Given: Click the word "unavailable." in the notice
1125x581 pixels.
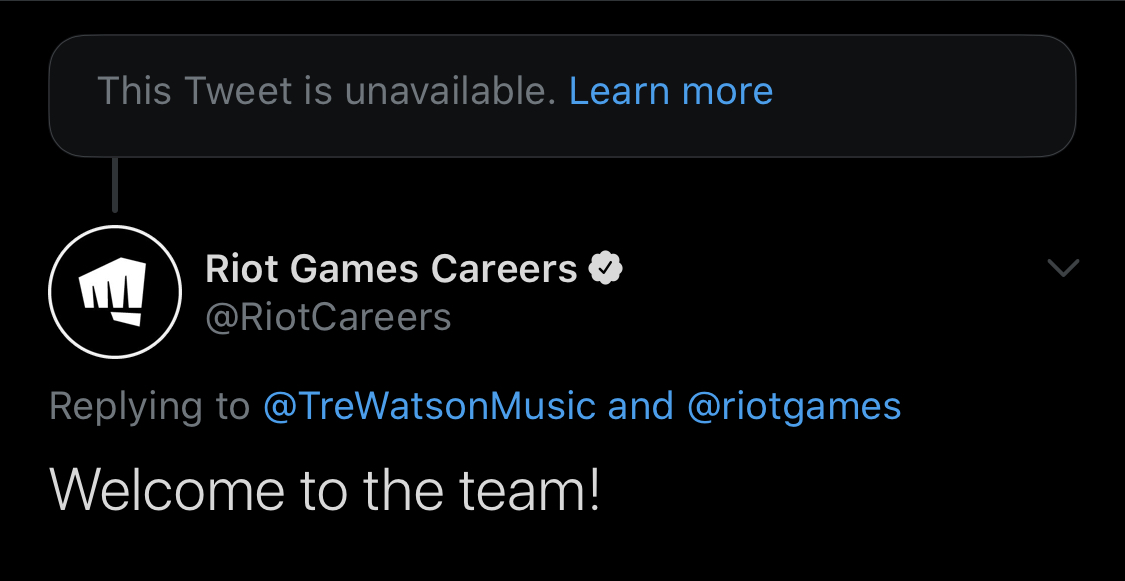Looking at the screenshot, I should point(451,91).
